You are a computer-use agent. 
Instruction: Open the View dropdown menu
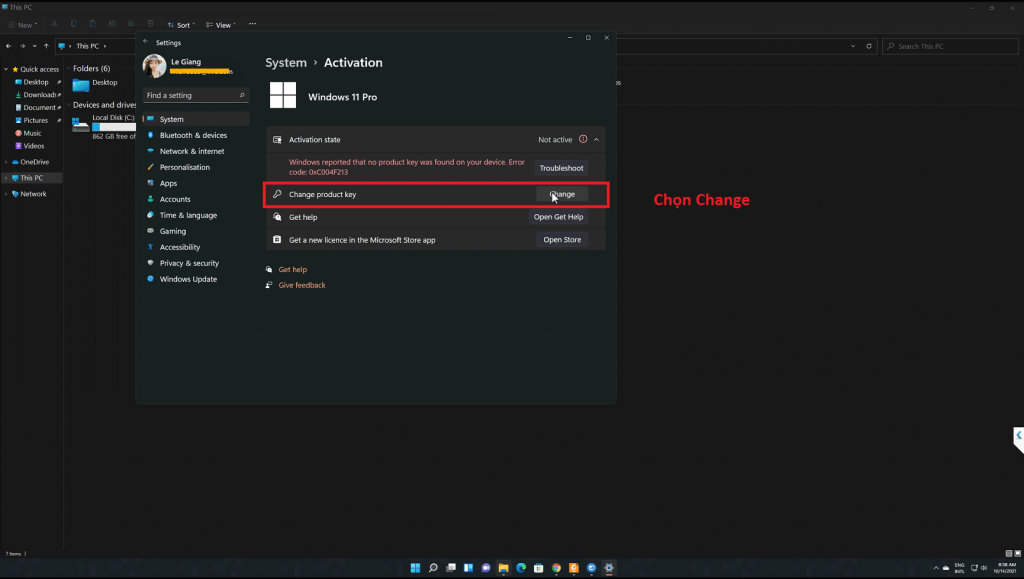[221, 23]
